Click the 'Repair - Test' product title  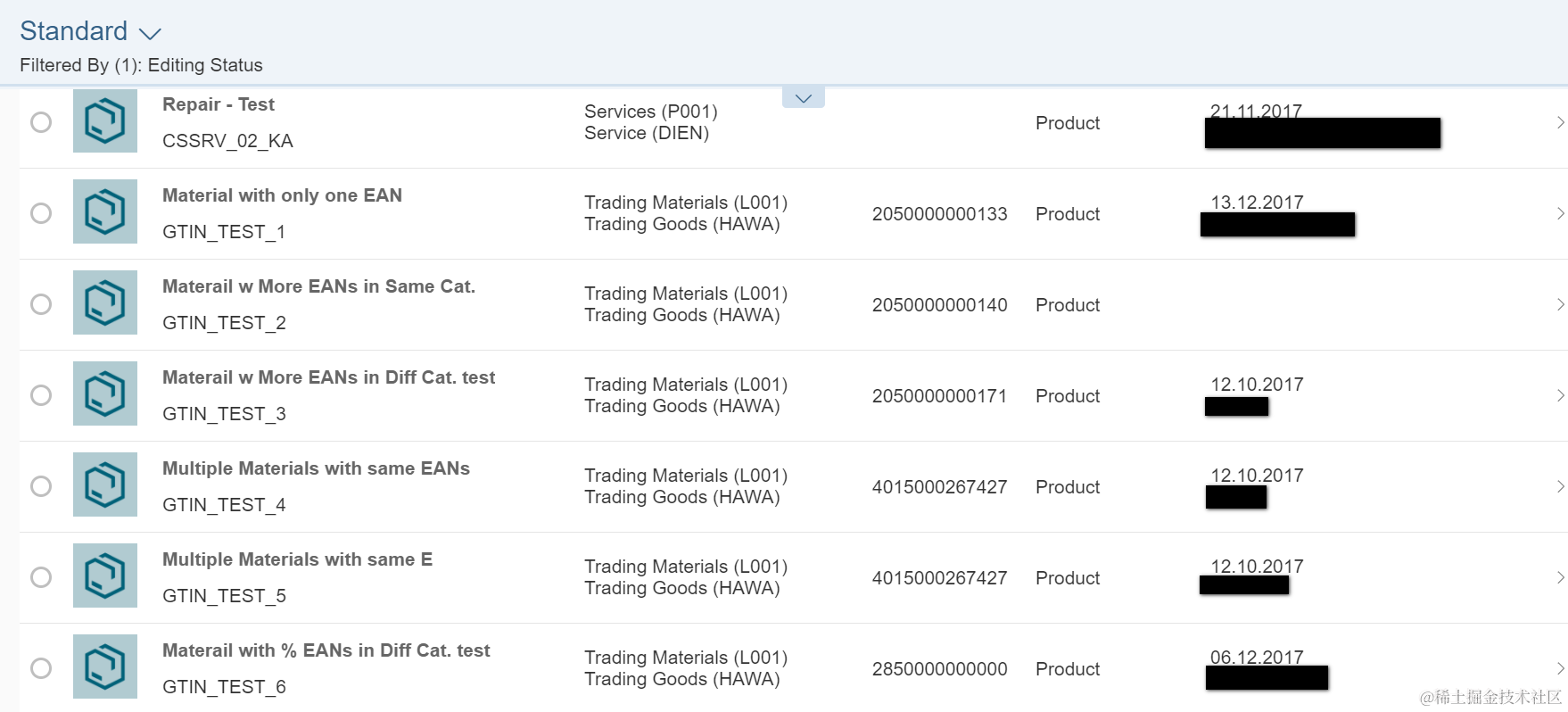point(219,104)
